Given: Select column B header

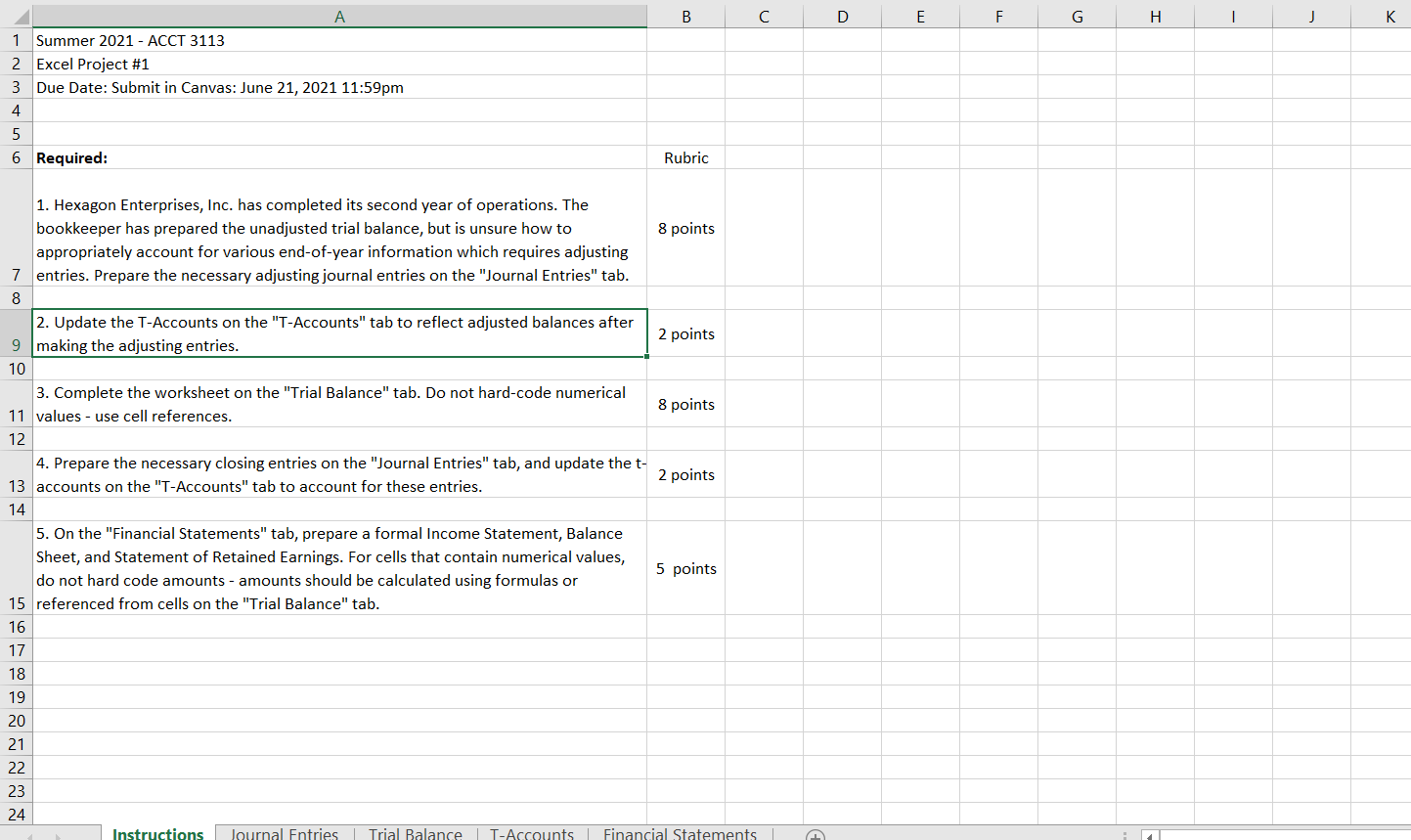Looking at the screenshot, I should point(686,17).
